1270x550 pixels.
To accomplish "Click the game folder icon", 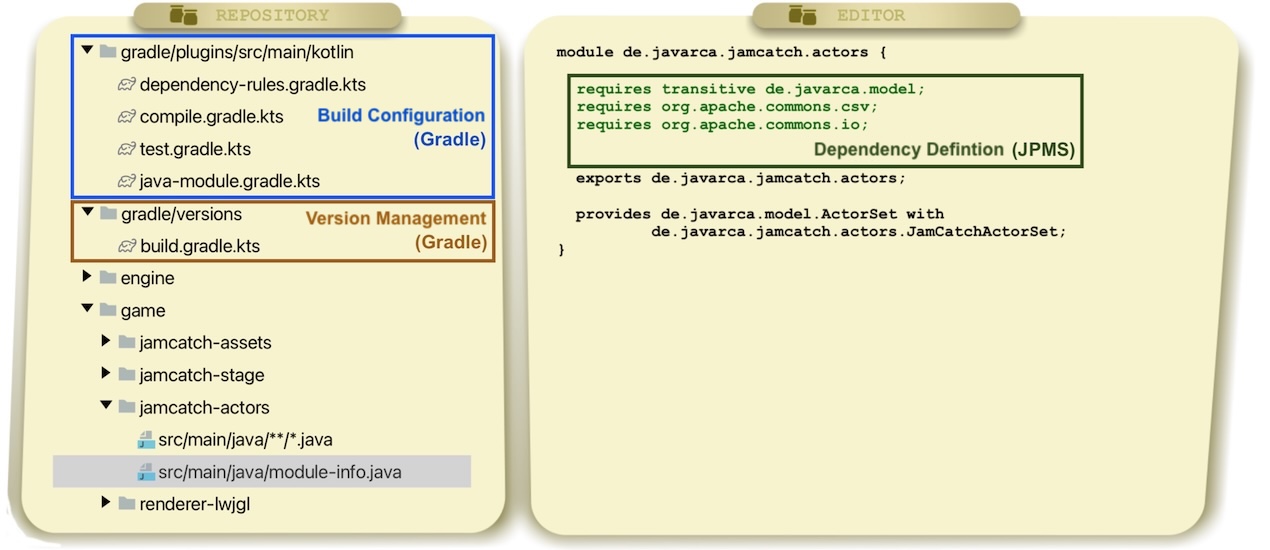I will [108, 311].
